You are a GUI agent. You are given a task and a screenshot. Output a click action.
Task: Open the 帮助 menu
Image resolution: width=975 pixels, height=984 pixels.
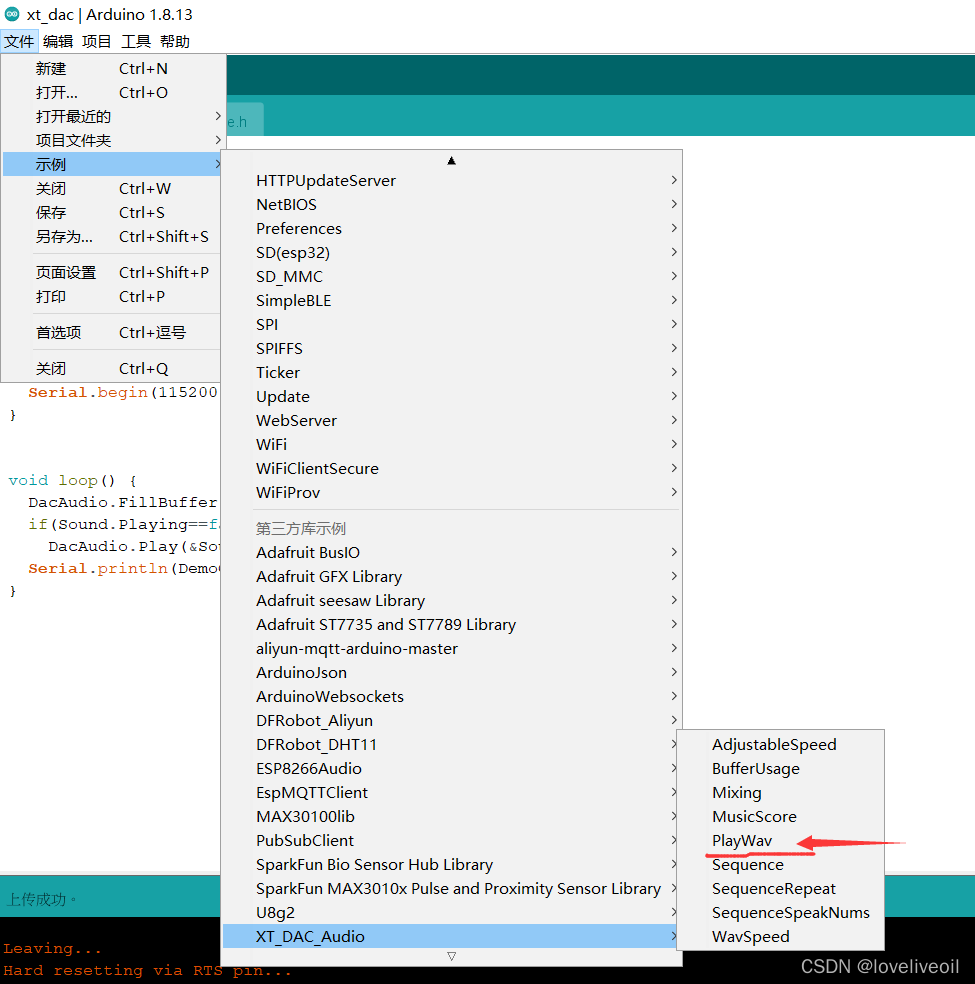(174, 41)
